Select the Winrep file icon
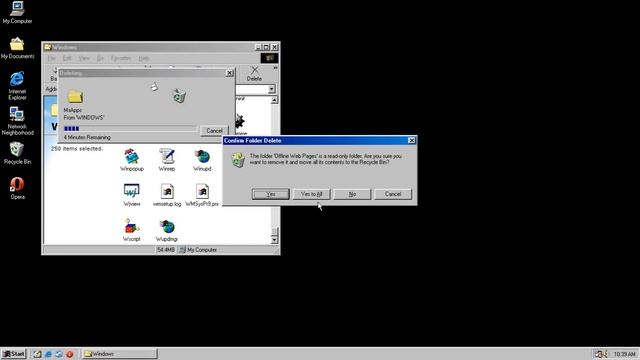 click(167, 157)
